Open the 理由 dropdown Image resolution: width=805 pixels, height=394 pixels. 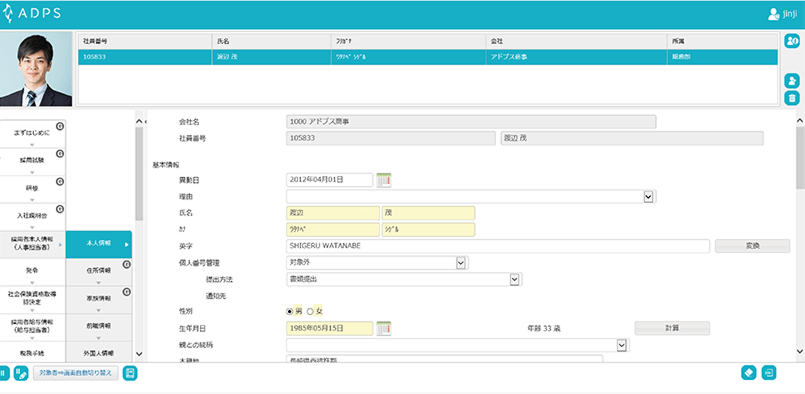(x=648, y=196)
